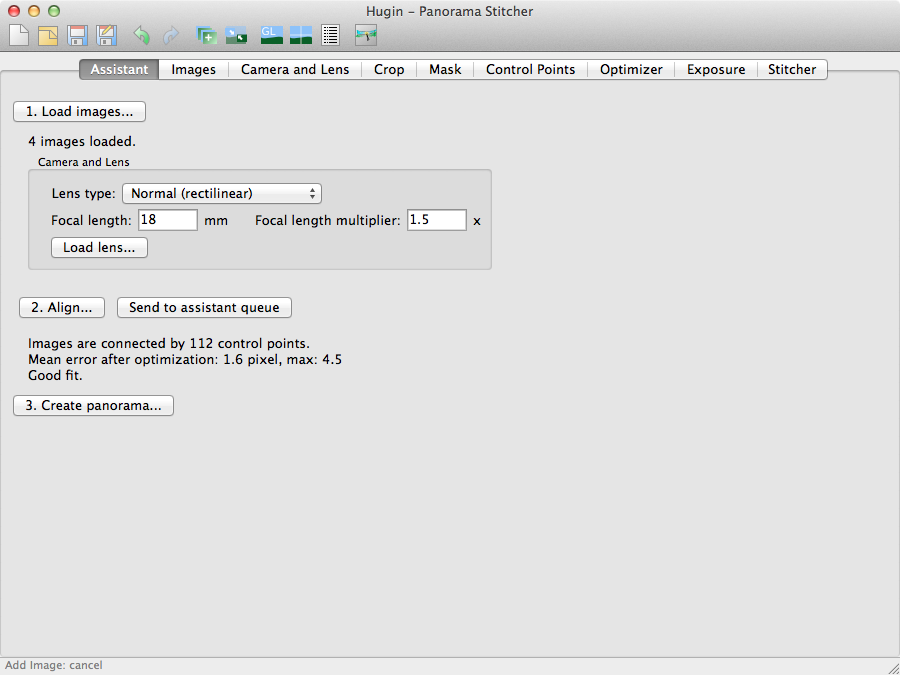Image resolution: width=900 pixels, height=675 pixels.
Task: Click the Save As pencil-floppy icon
Action: pos(106,36)
